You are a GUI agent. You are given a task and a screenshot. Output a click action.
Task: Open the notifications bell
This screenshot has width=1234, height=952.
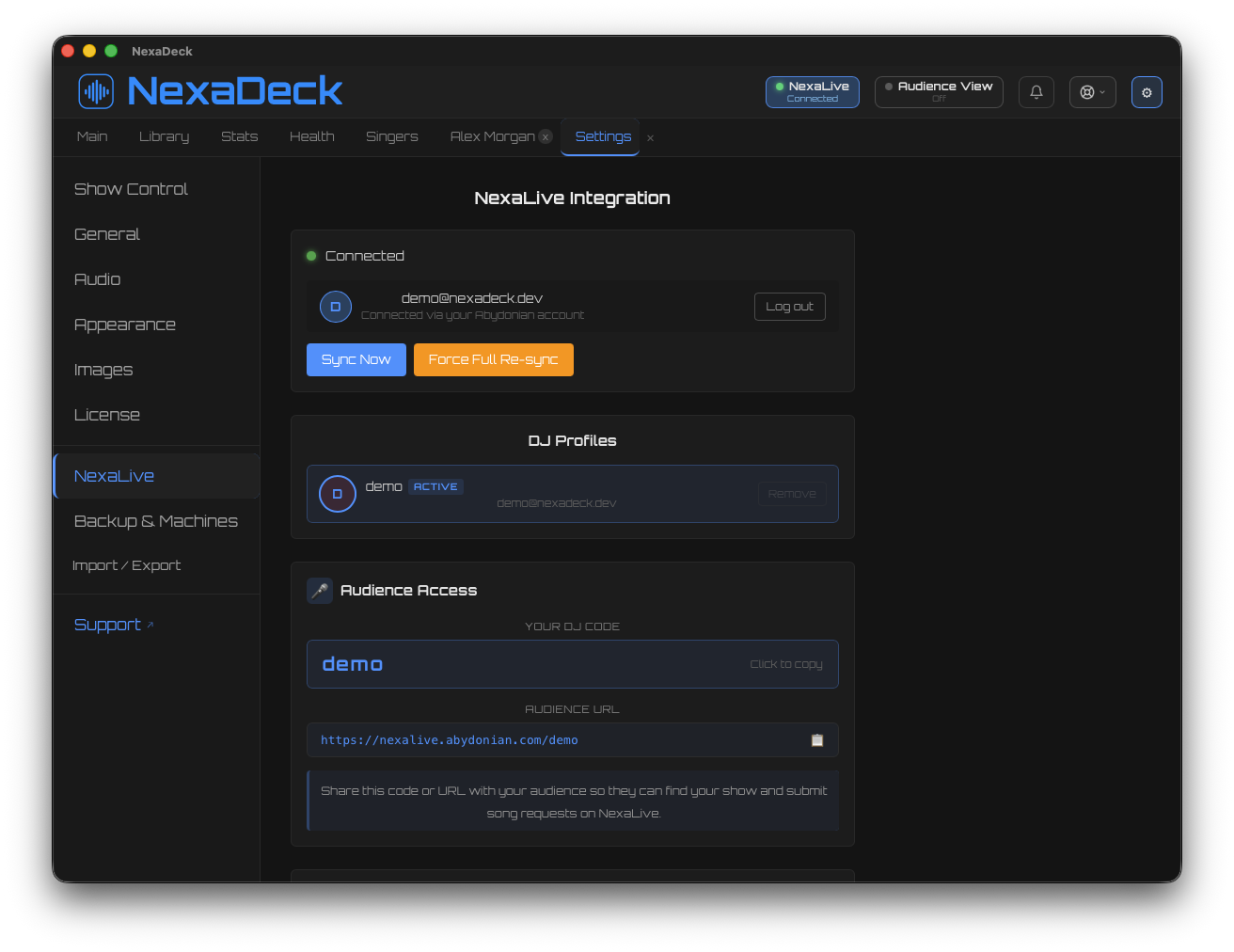(x=1036, y=92)
